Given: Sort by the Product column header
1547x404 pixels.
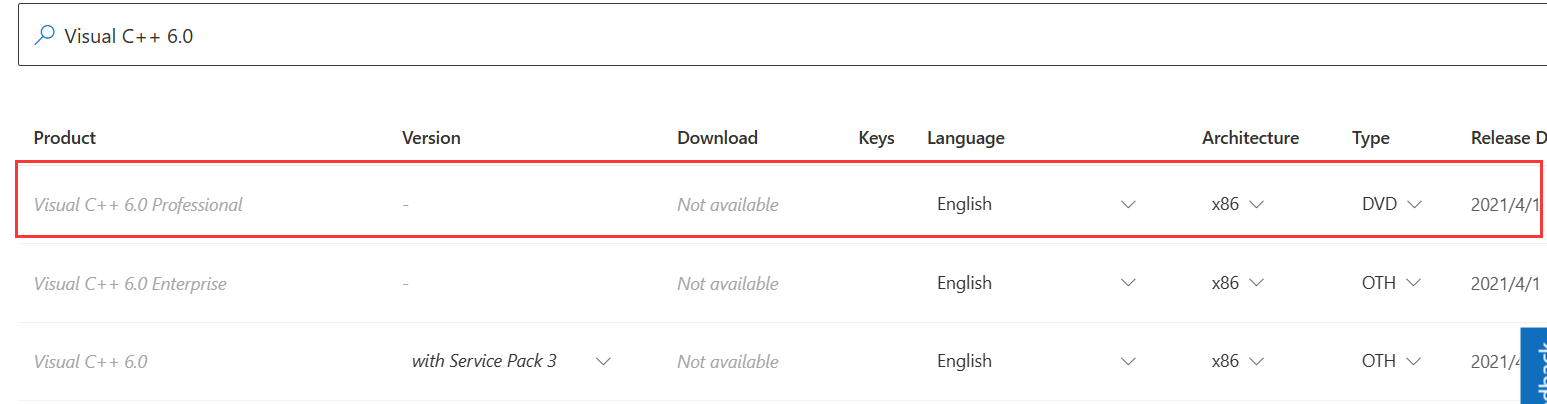Looking at the screenshot, I should 65,138.
